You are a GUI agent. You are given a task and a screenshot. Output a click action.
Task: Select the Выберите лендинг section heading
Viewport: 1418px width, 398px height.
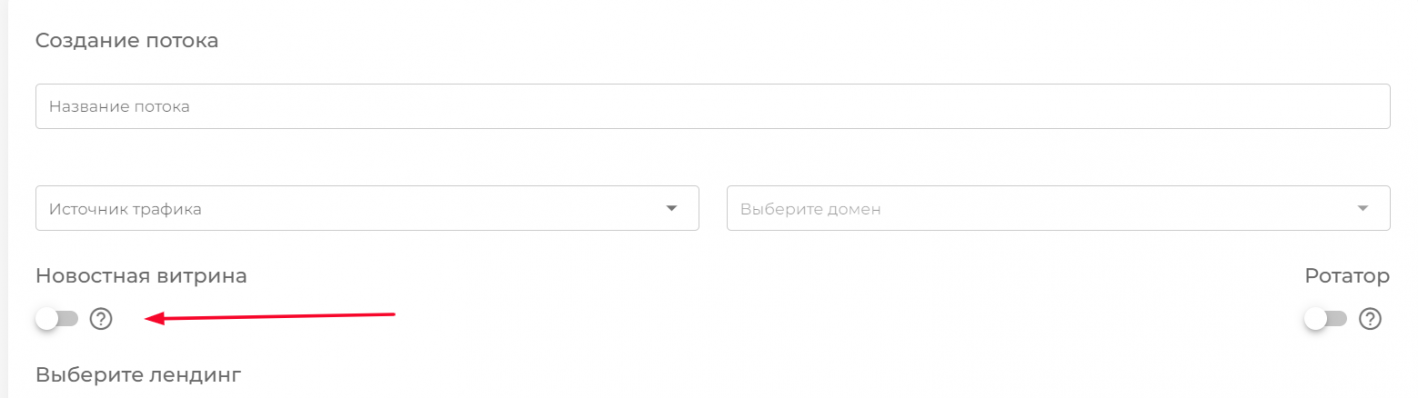pos(139,375)
